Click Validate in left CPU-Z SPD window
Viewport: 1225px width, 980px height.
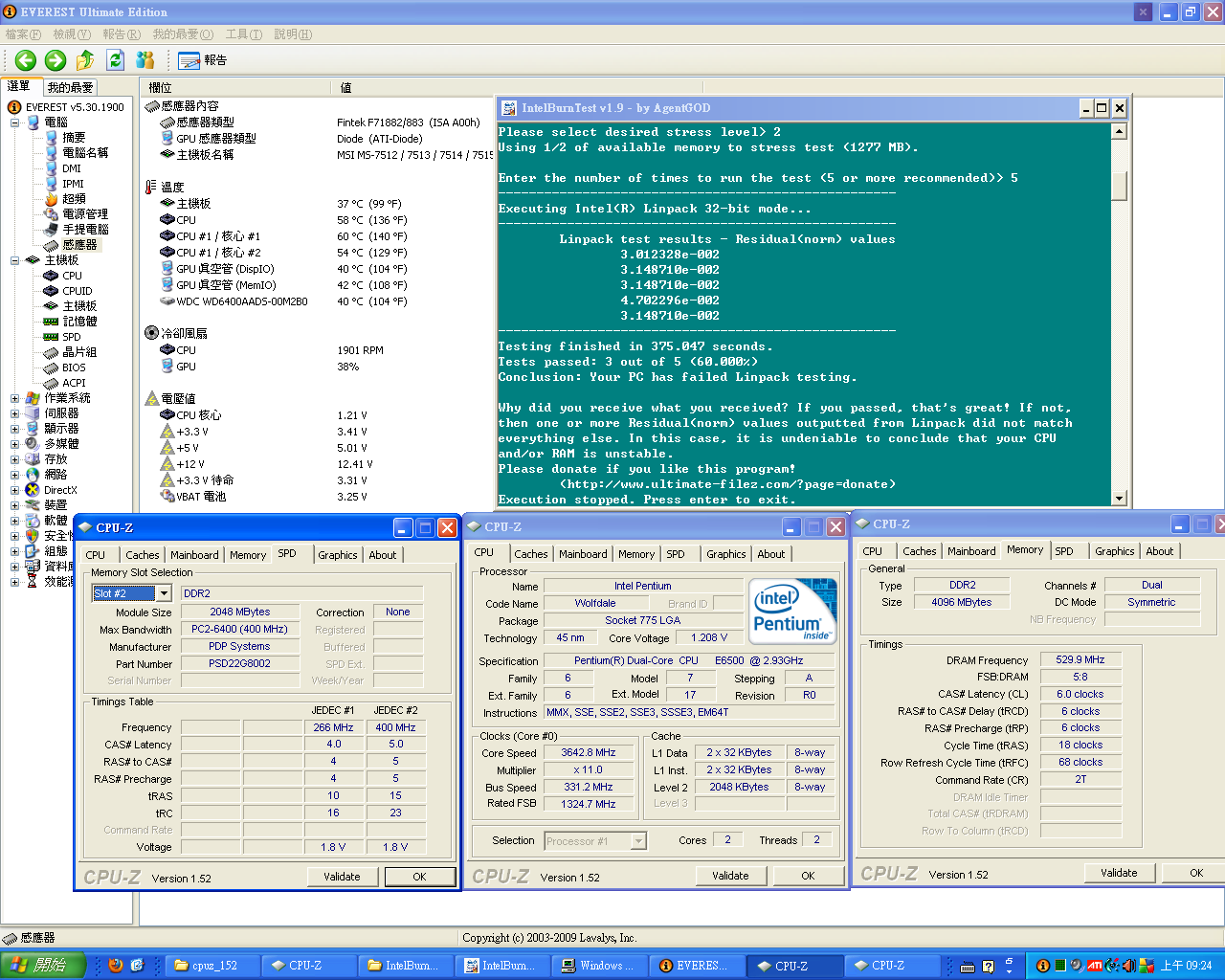point(342,877)
